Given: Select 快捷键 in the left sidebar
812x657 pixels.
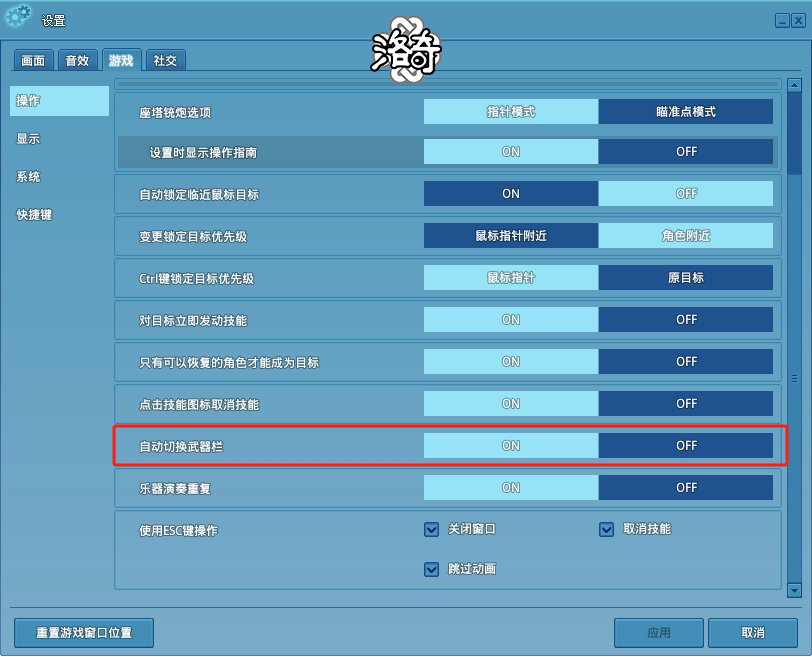Looking at the screenshot, I should (34, 215).
